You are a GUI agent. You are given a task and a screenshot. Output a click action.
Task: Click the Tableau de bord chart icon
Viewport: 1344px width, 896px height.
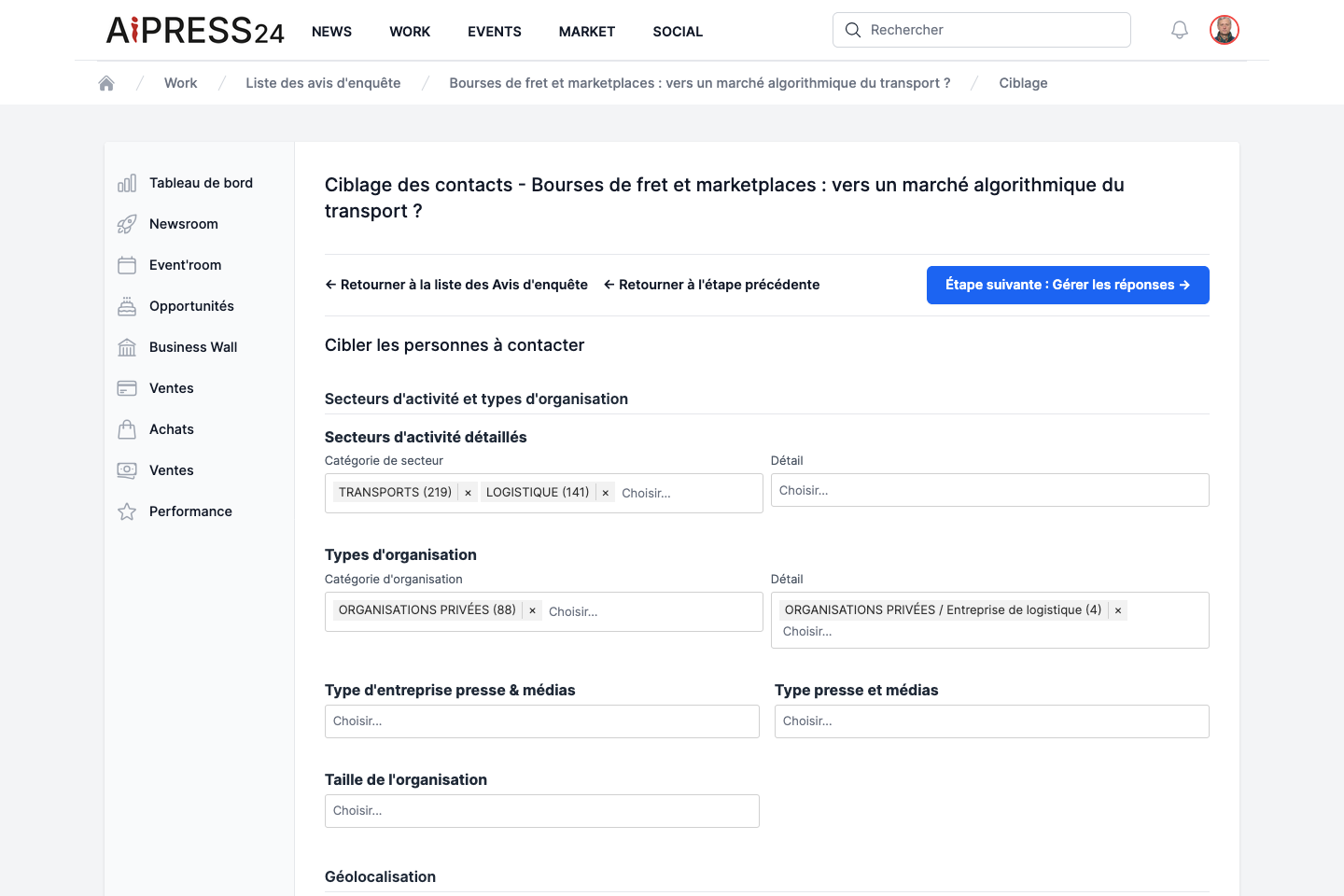(127, 183)
